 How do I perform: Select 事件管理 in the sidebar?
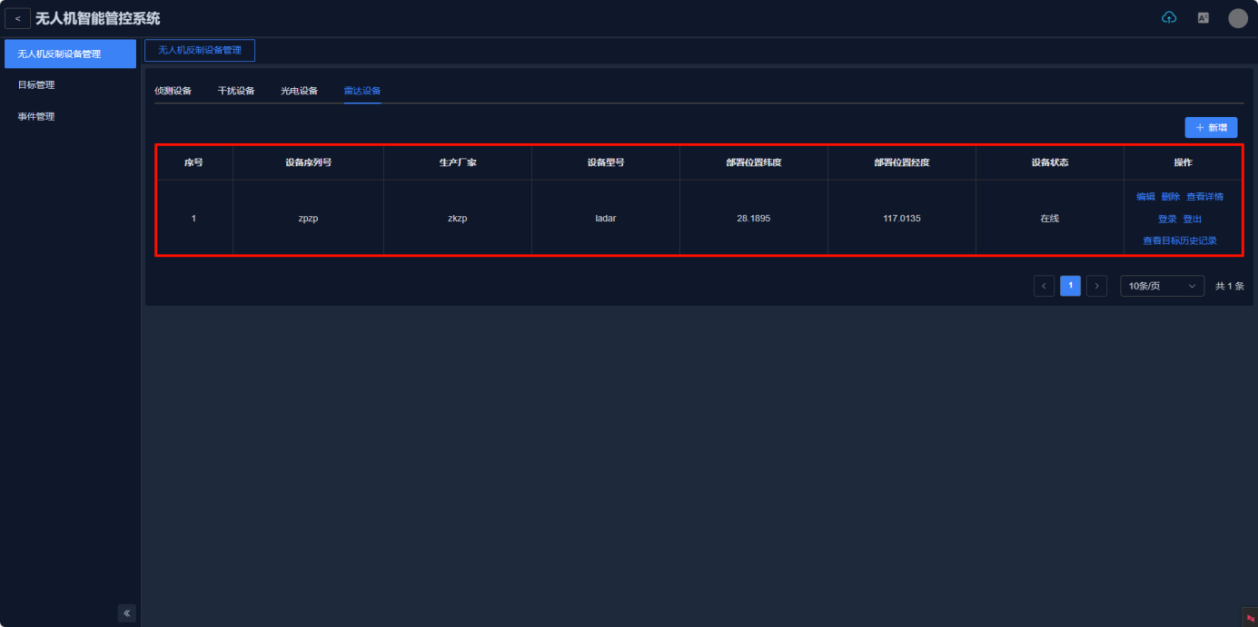point(37,117)
